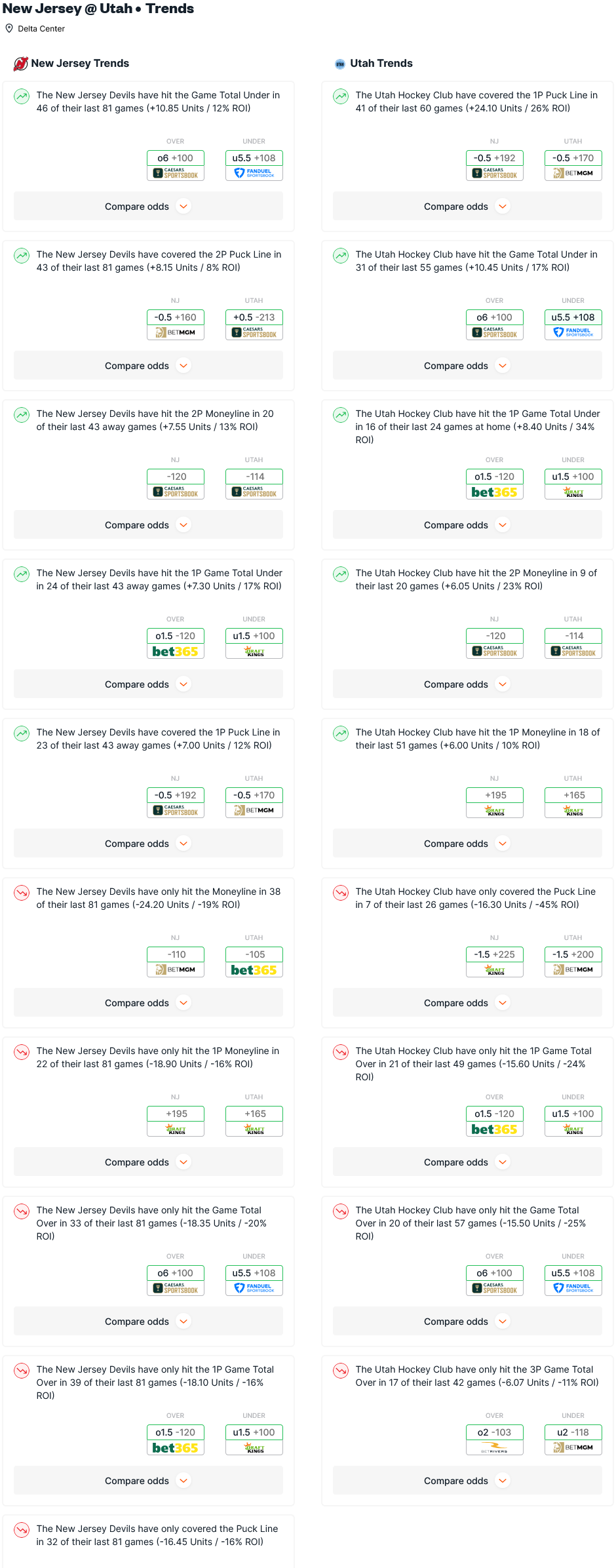The image size is (616, 1568).
Task: Click the New Jersey Devils team logo
Action: point(21,64)
